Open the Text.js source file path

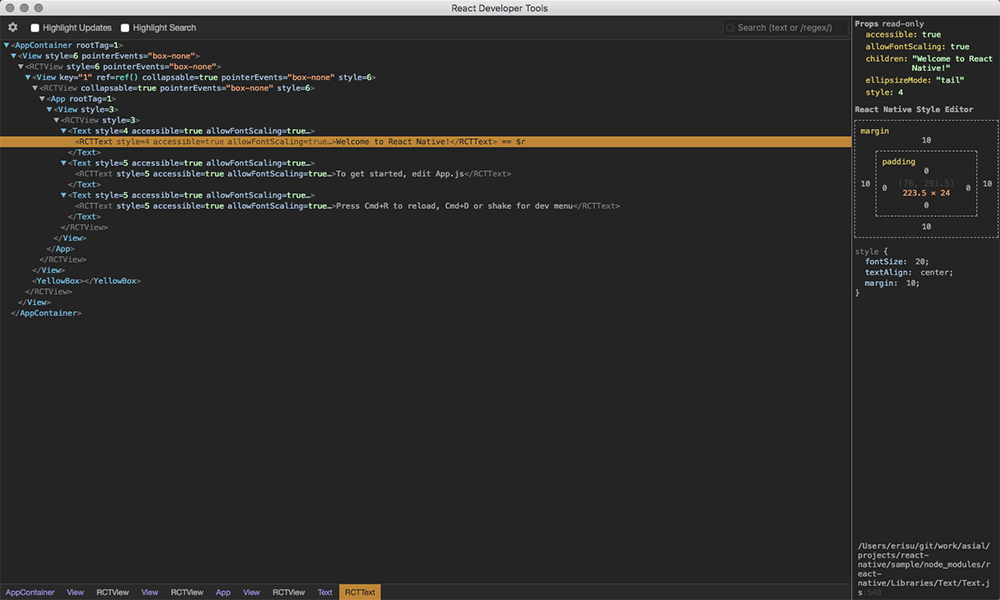coord(923,569)
